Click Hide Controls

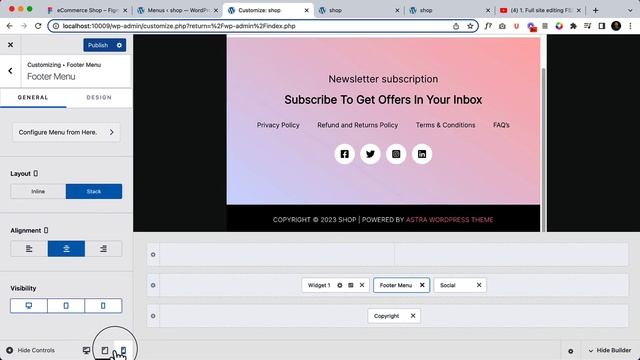pyautogui.click(x=31, y=350)
